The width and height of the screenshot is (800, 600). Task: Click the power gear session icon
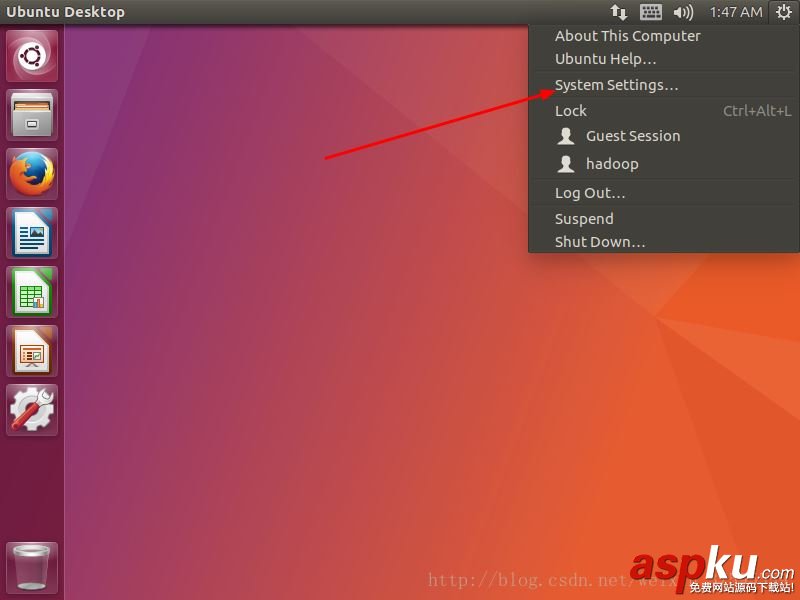(x=784, y=12)
